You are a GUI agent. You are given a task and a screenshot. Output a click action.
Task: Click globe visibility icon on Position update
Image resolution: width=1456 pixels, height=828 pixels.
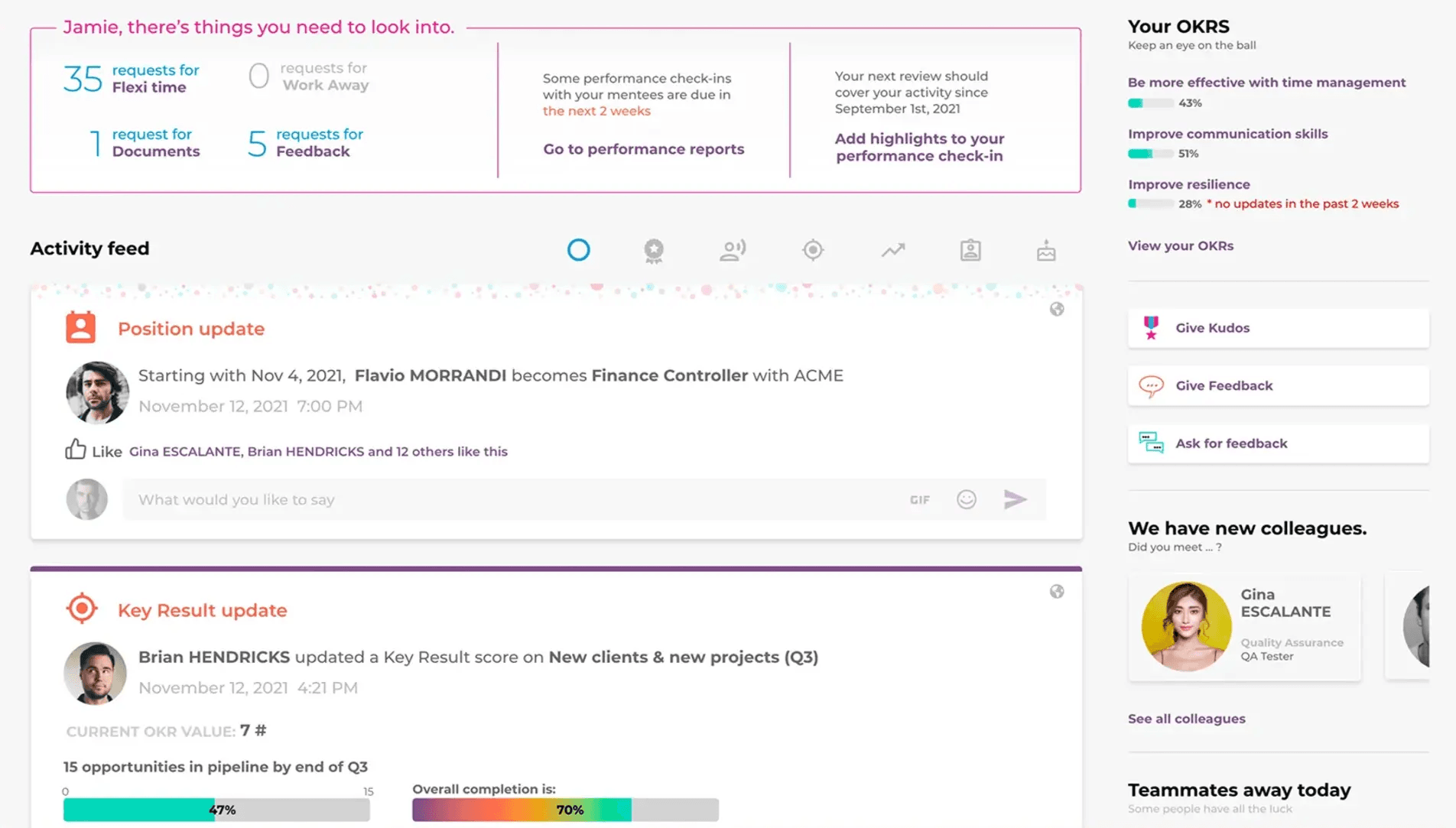(1056, 310)
